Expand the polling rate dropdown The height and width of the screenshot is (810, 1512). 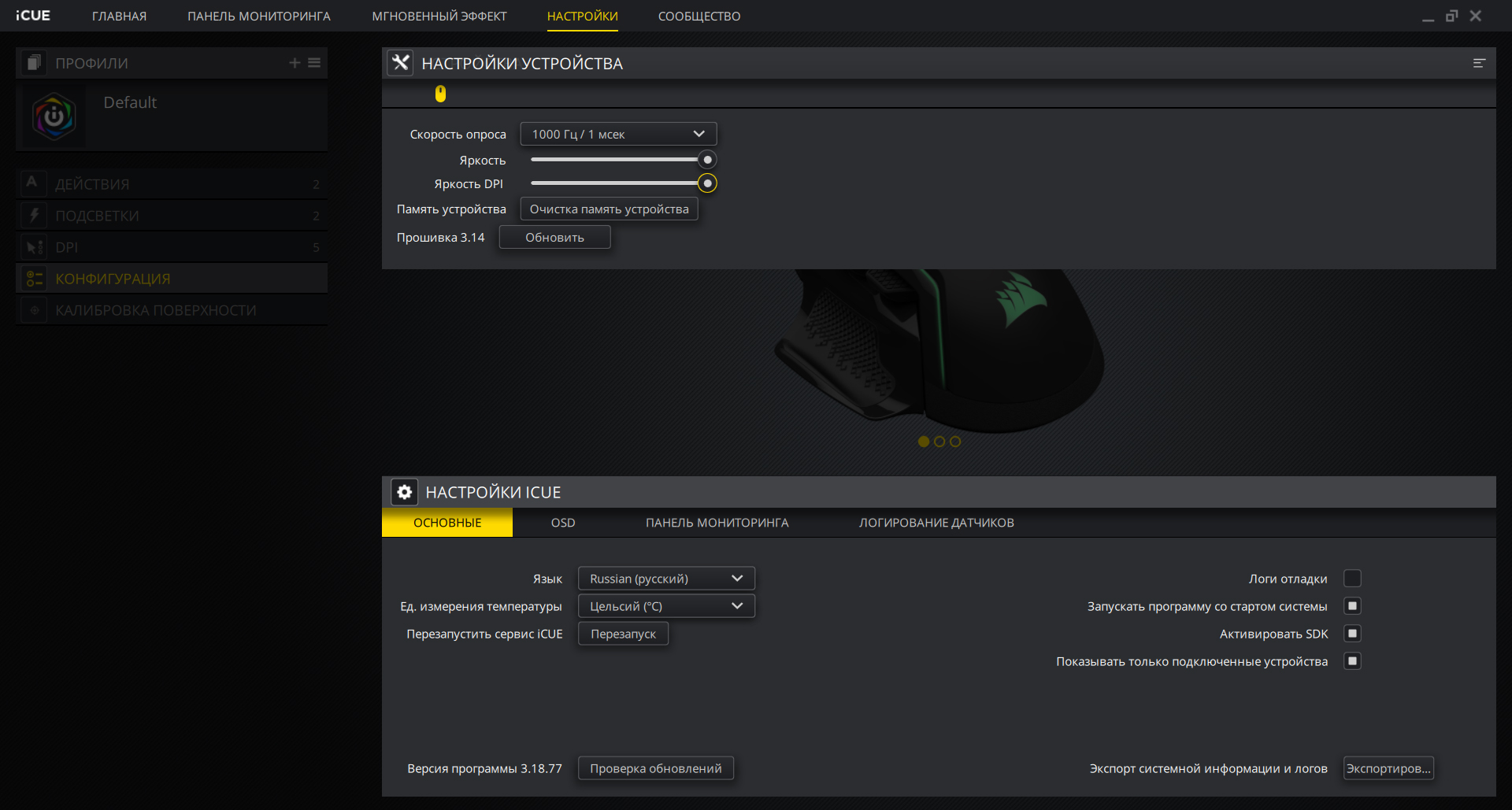coord(618,134)
